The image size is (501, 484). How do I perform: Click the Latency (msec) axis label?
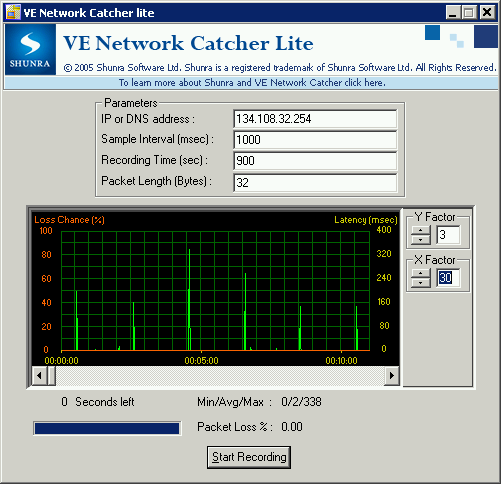click(x=366, y=220)
